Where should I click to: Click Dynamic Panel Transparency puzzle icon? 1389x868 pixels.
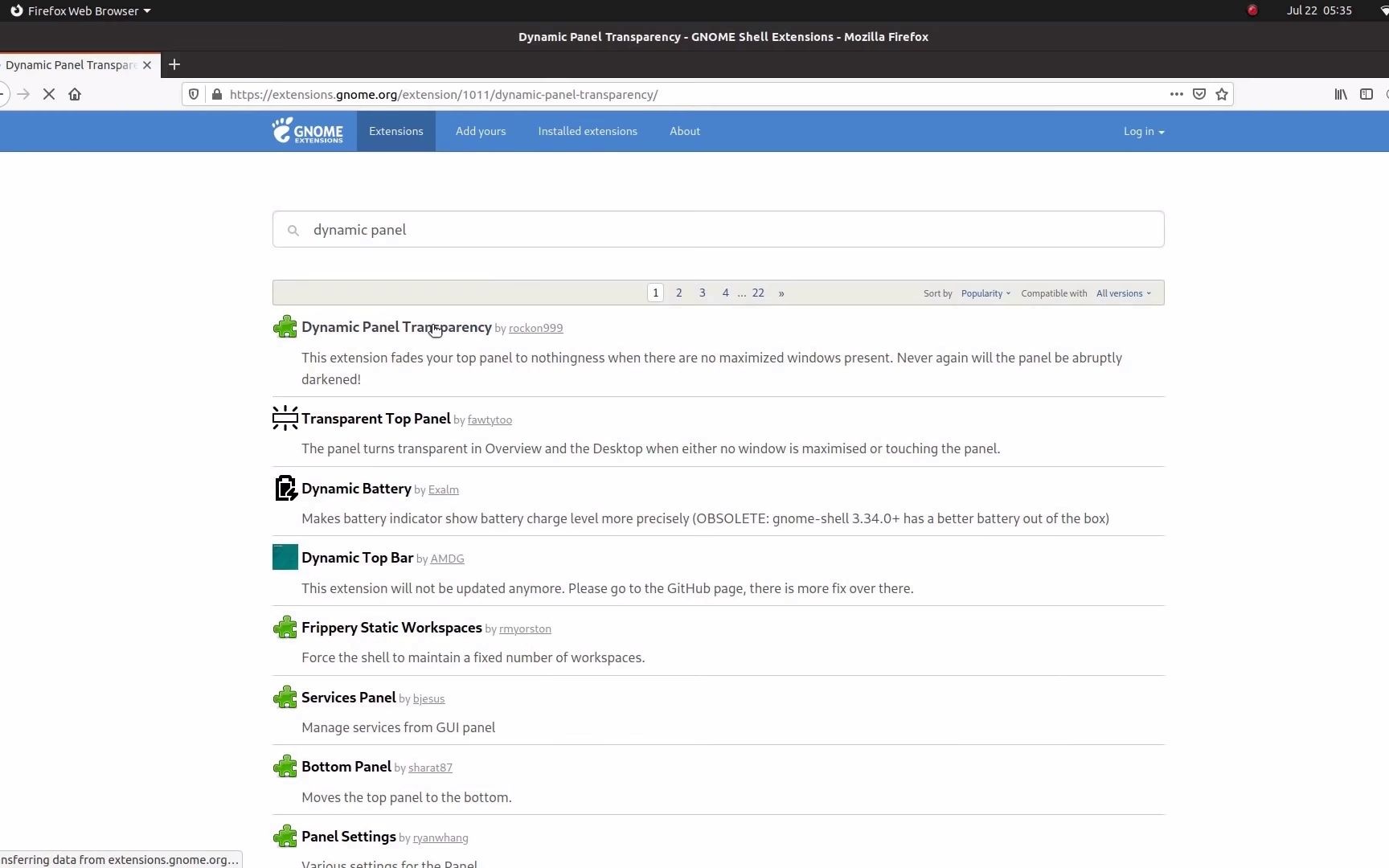click(x=285, y=327)
